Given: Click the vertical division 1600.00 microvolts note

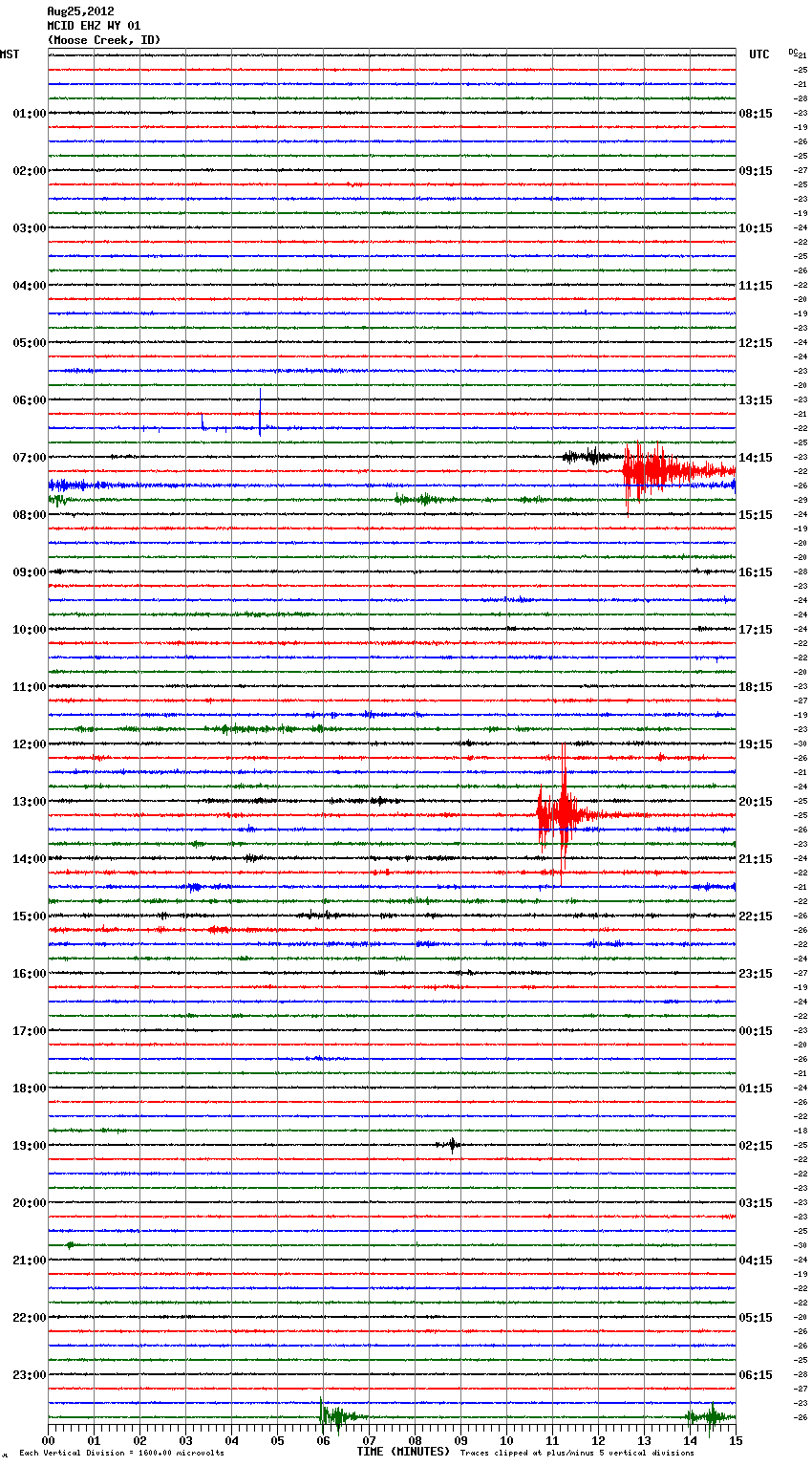Looking at the screenshot, I should (x=121, y=1454).
